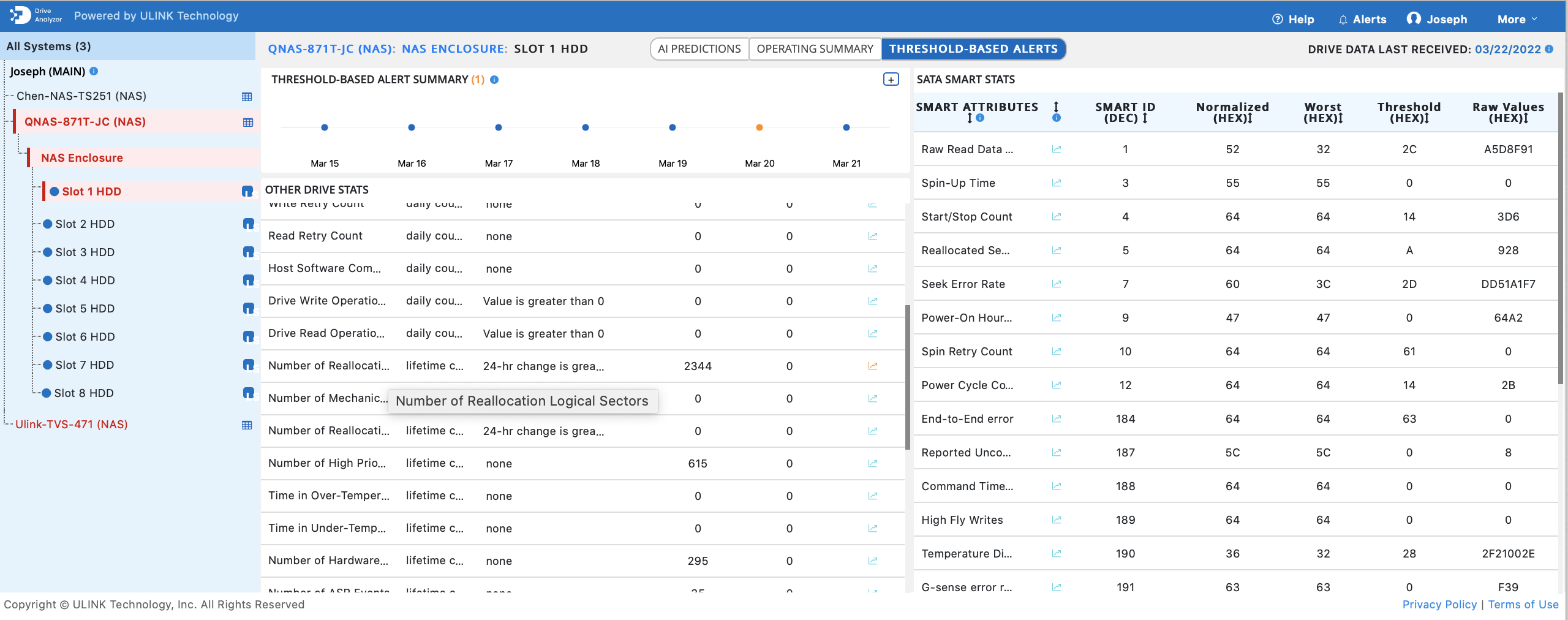Click the Help button in header
Image resolution: width=1568 pixels, height=620 pixels.
1293,19
